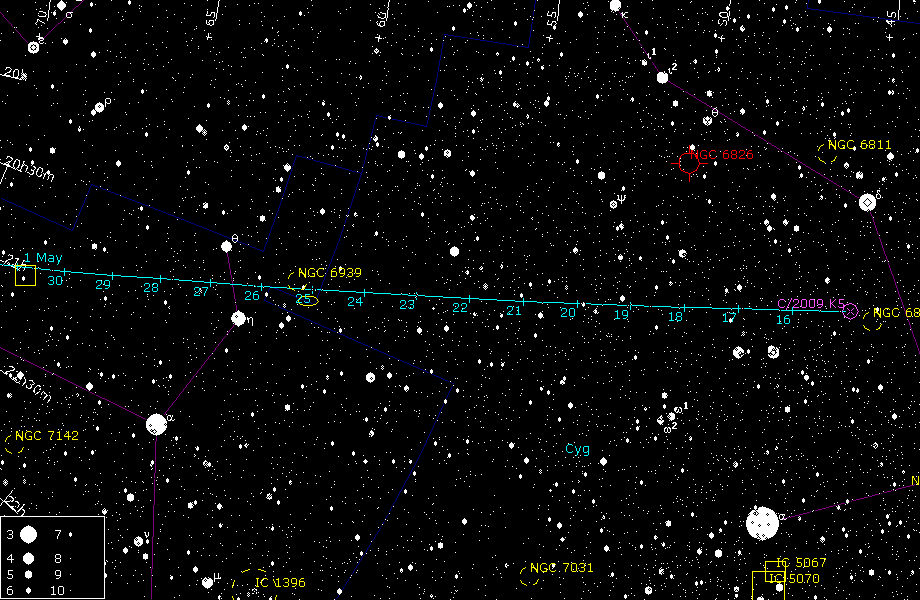Click the day 30 track marker

tap(64, 271)
